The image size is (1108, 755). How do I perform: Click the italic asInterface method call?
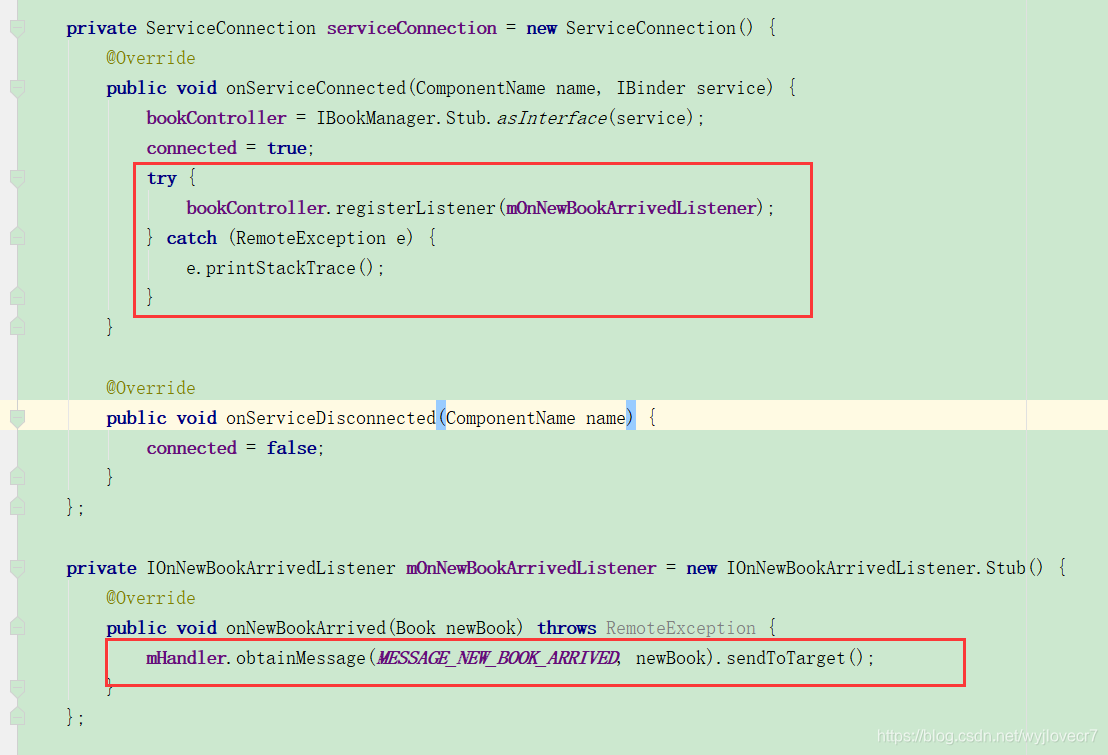552,118
